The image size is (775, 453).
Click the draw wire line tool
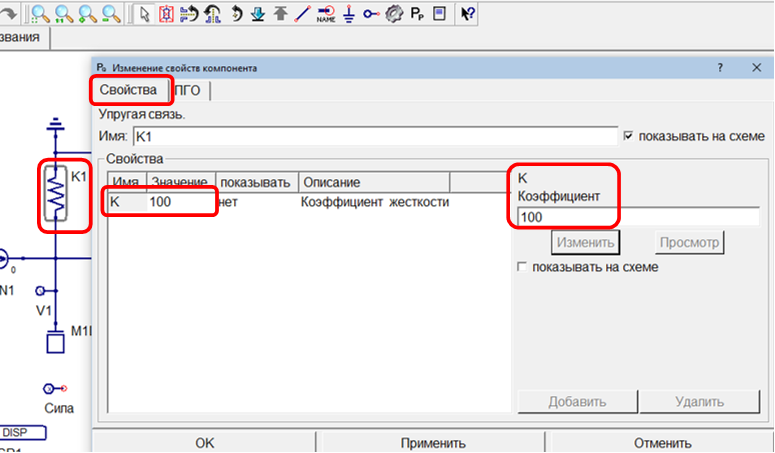tap(303, 14)
